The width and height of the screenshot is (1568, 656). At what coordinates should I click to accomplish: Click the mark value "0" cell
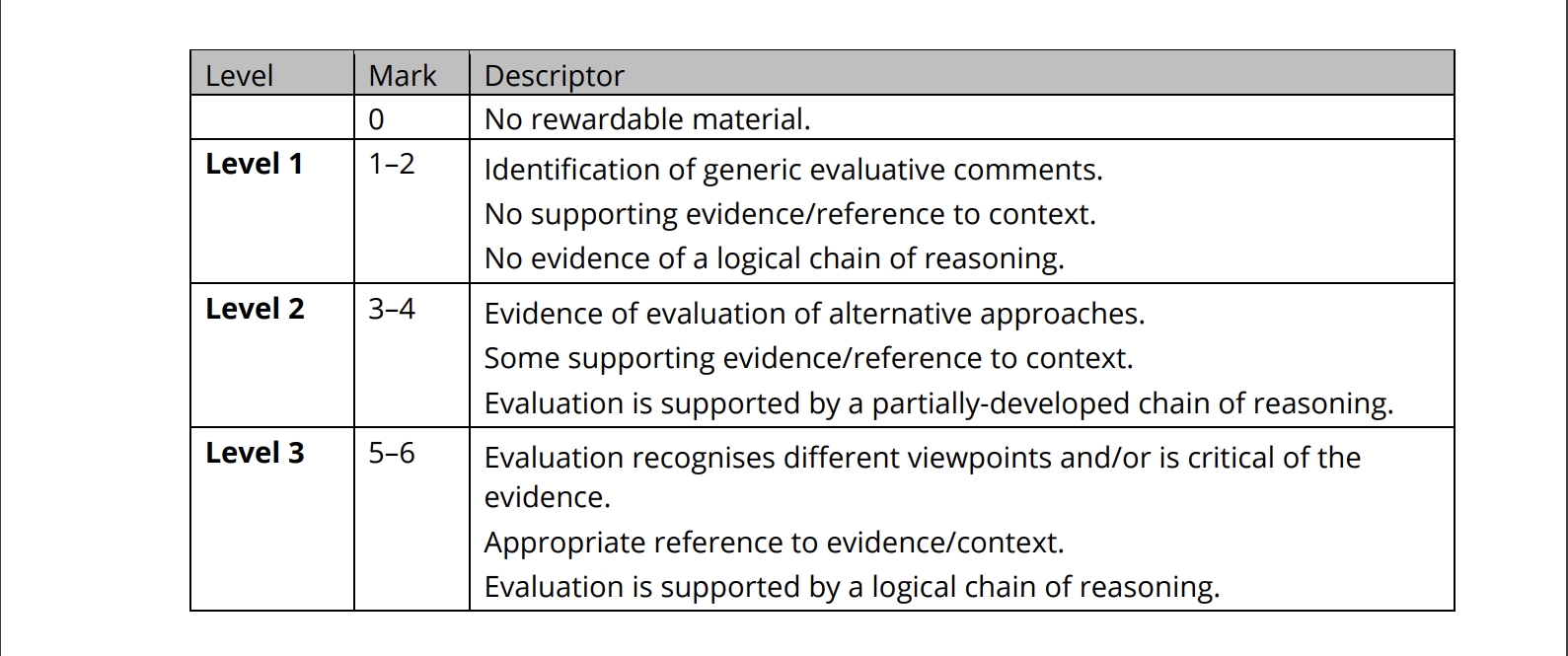[376, 119]
